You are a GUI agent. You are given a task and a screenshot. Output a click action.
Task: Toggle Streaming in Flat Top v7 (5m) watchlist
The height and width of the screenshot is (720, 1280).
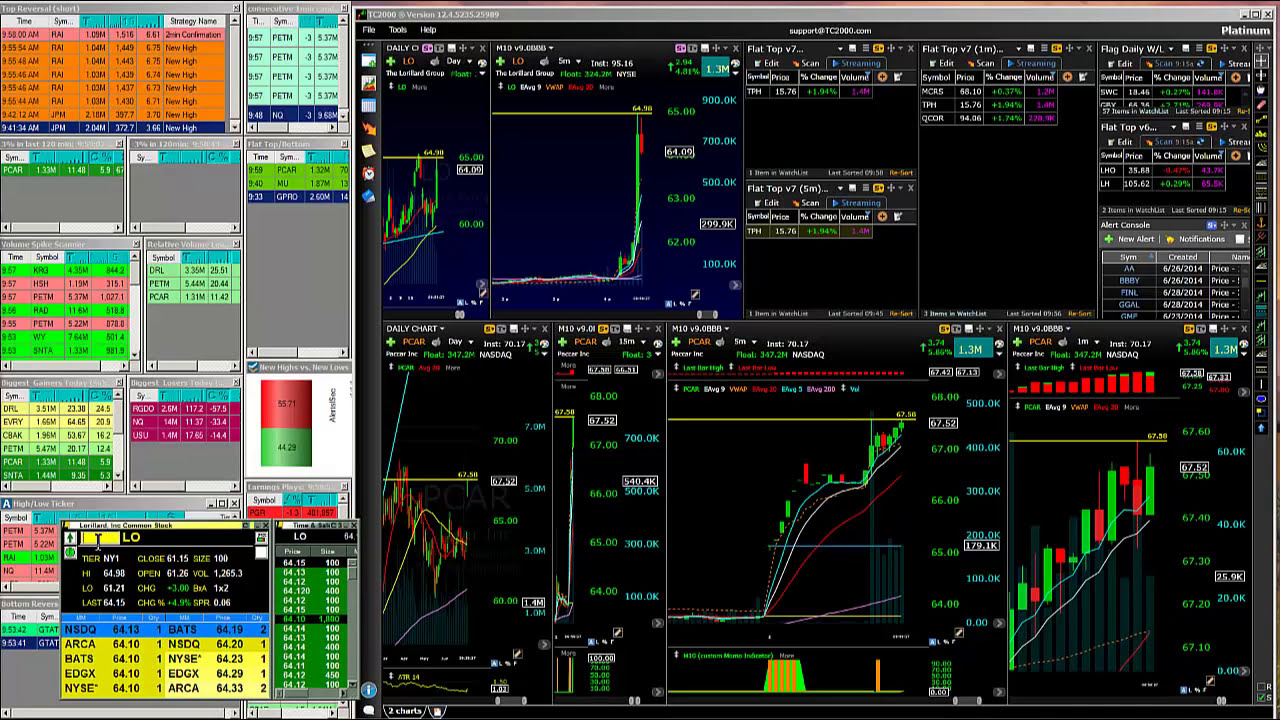[x=855, y=203]
